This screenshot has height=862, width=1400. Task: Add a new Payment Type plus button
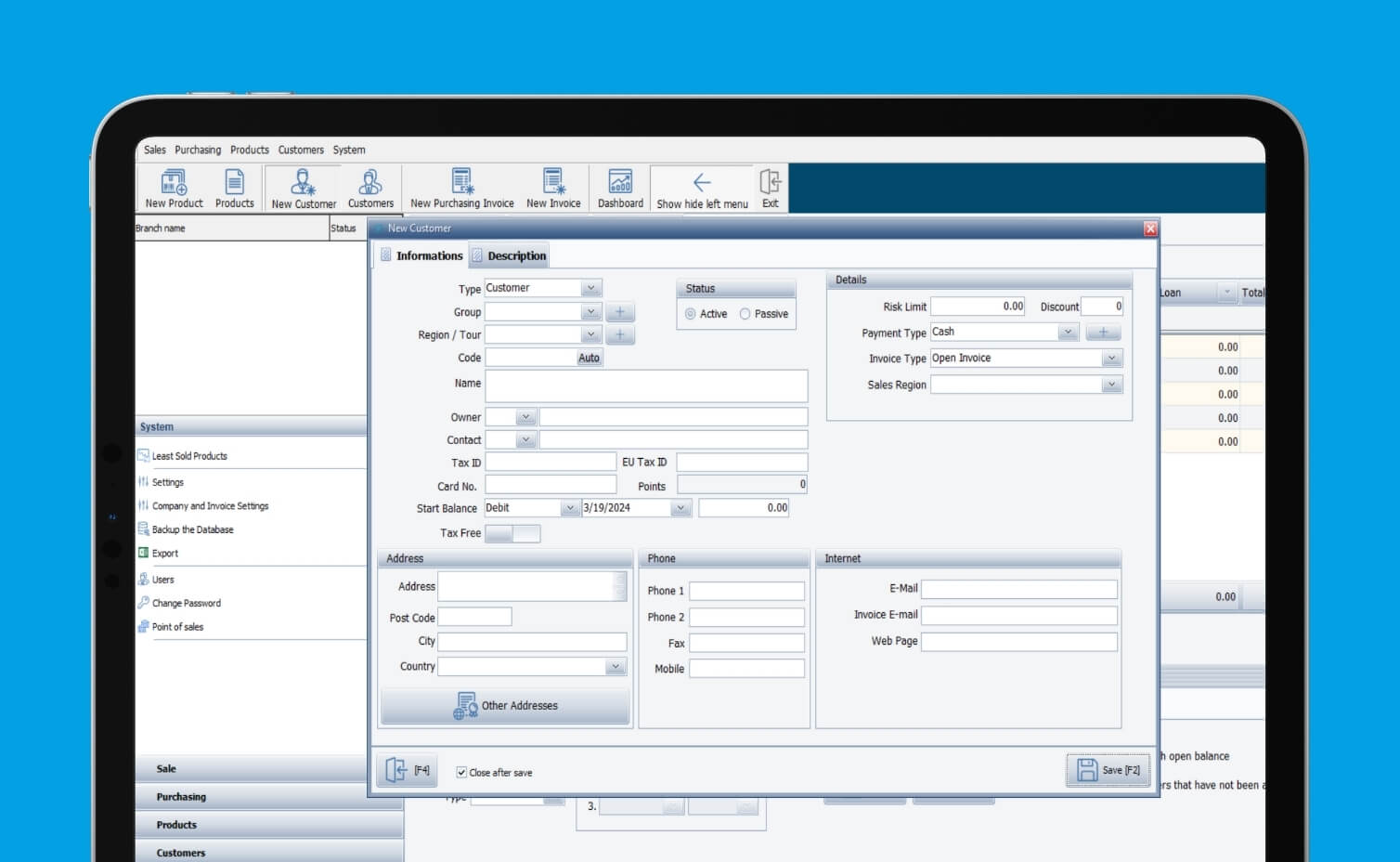pyautogui.click(x=1103, y=332)
